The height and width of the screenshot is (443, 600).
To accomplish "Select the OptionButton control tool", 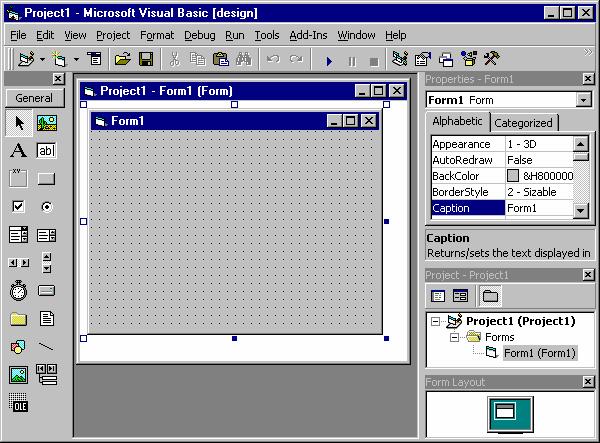I will coord(47,207).
